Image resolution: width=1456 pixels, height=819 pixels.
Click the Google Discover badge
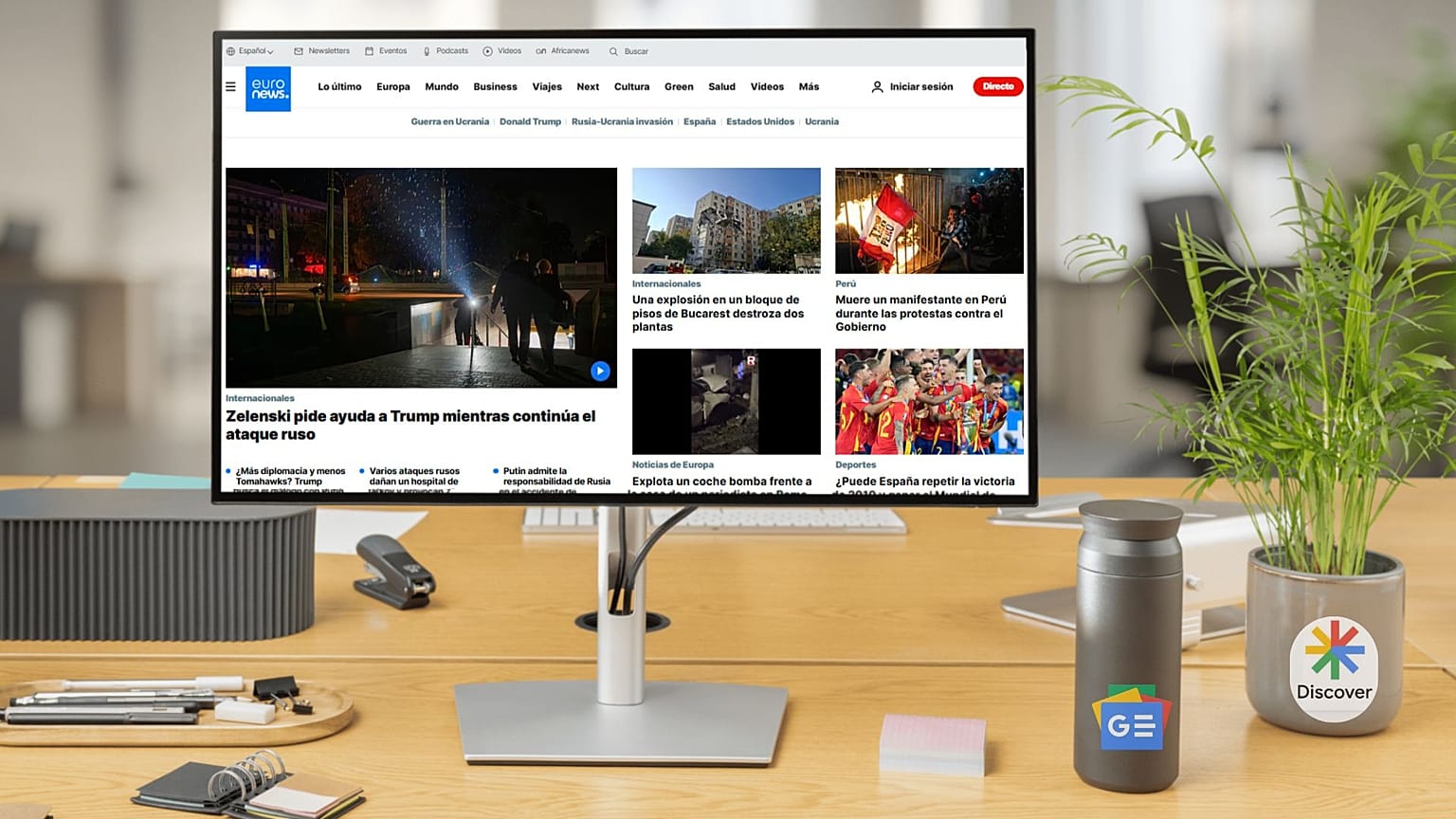coord(1334,669)
